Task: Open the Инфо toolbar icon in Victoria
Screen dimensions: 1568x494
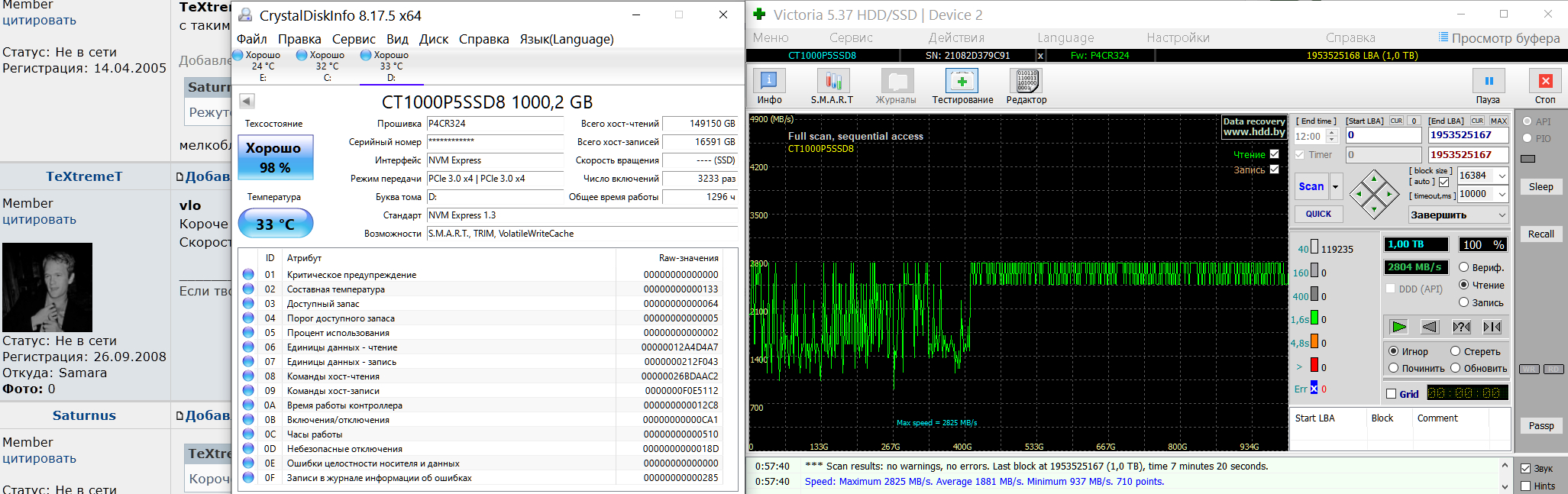Action: coord(769,81)
